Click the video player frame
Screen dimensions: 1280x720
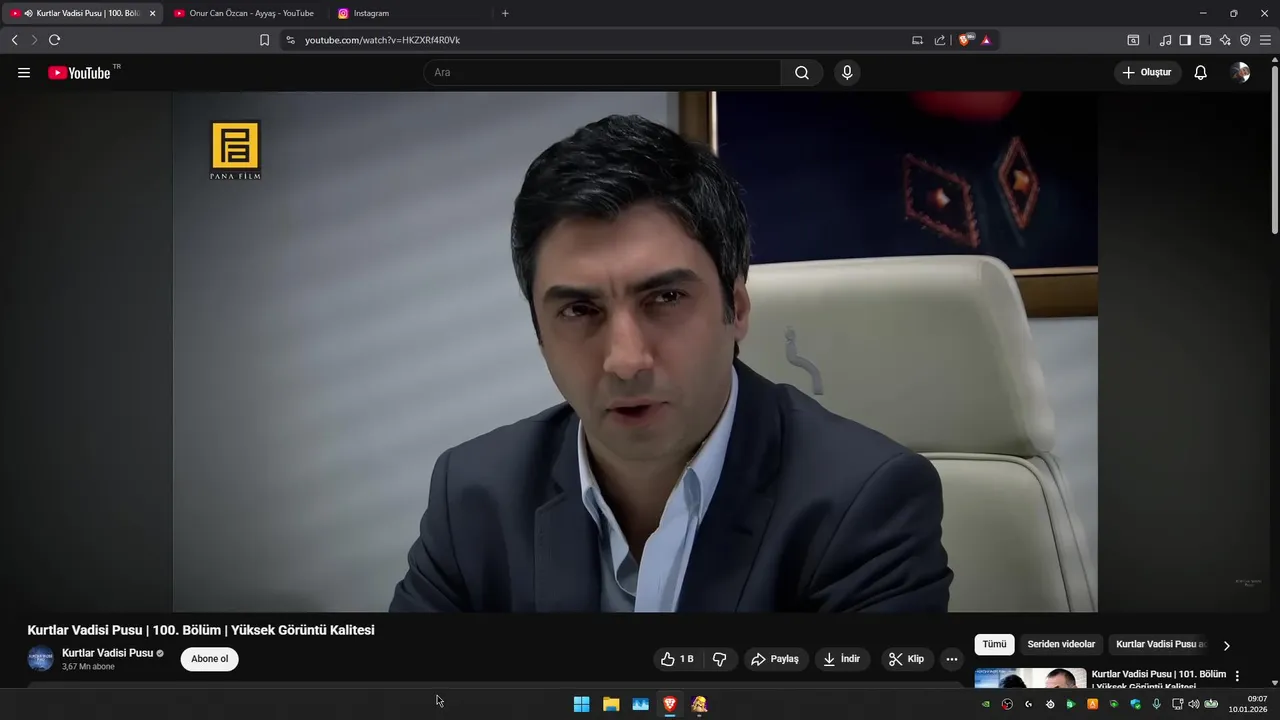[x=635, y=352]
